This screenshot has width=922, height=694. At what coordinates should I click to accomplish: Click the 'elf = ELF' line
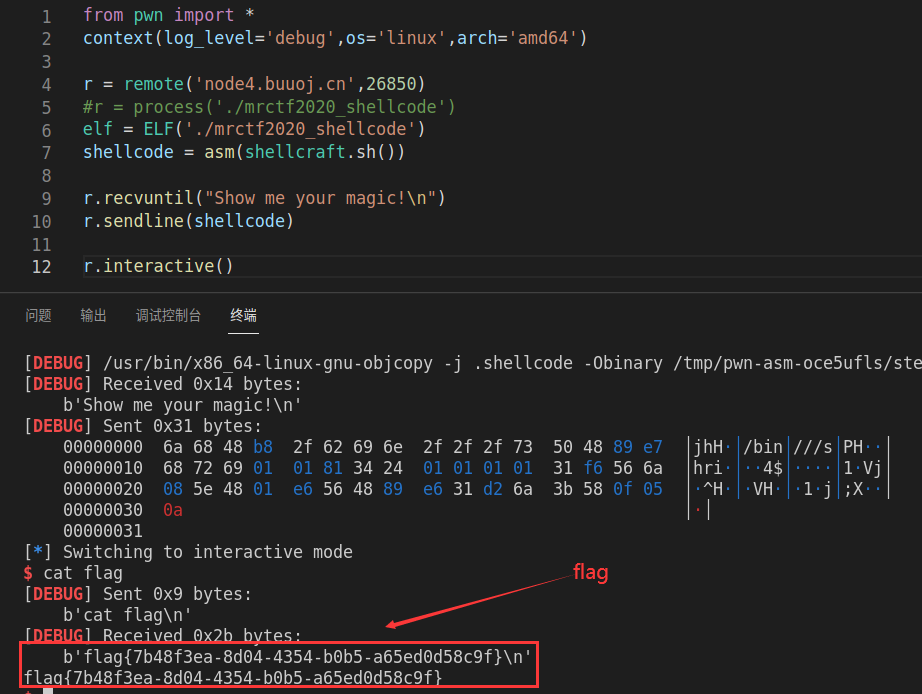pos(253,129)
